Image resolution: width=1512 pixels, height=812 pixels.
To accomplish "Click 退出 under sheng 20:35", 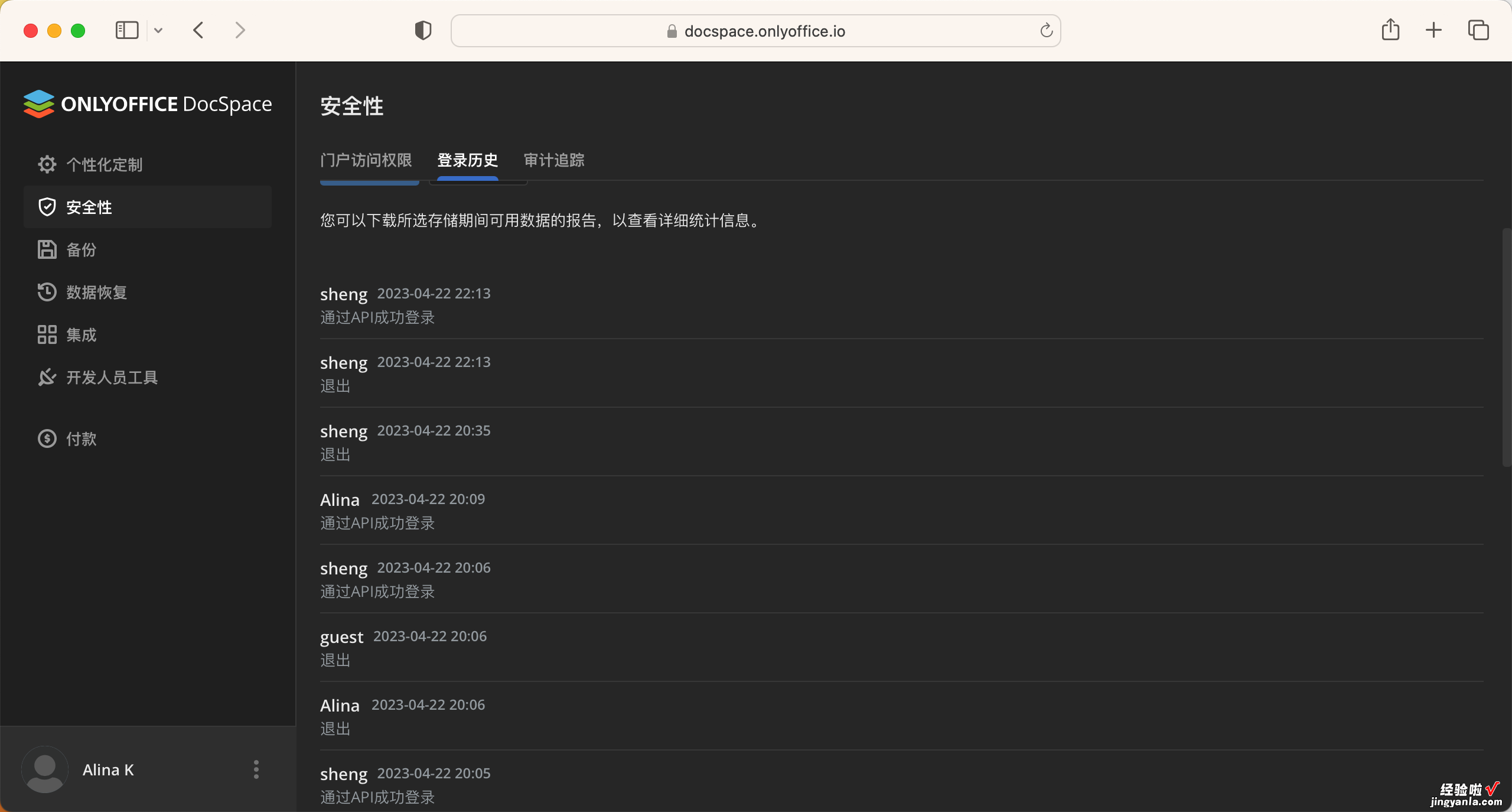I will tap(335, 455).
